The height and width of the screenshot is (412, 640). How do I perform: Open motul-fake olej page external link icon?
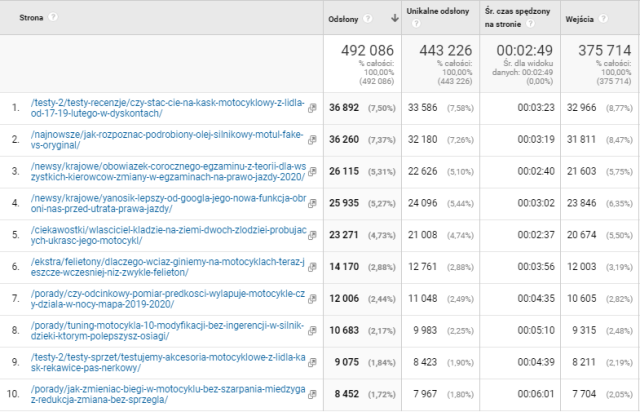(x=312, y=140)
